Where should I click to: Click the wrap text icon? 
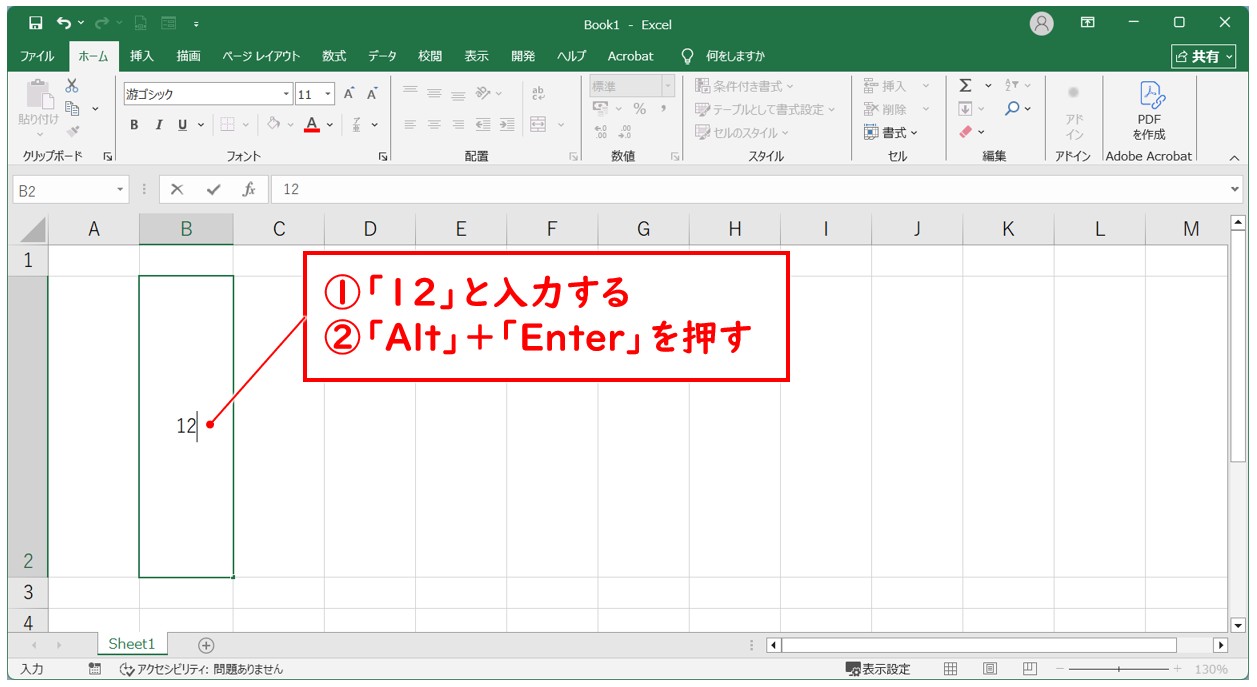pos(538,93)
